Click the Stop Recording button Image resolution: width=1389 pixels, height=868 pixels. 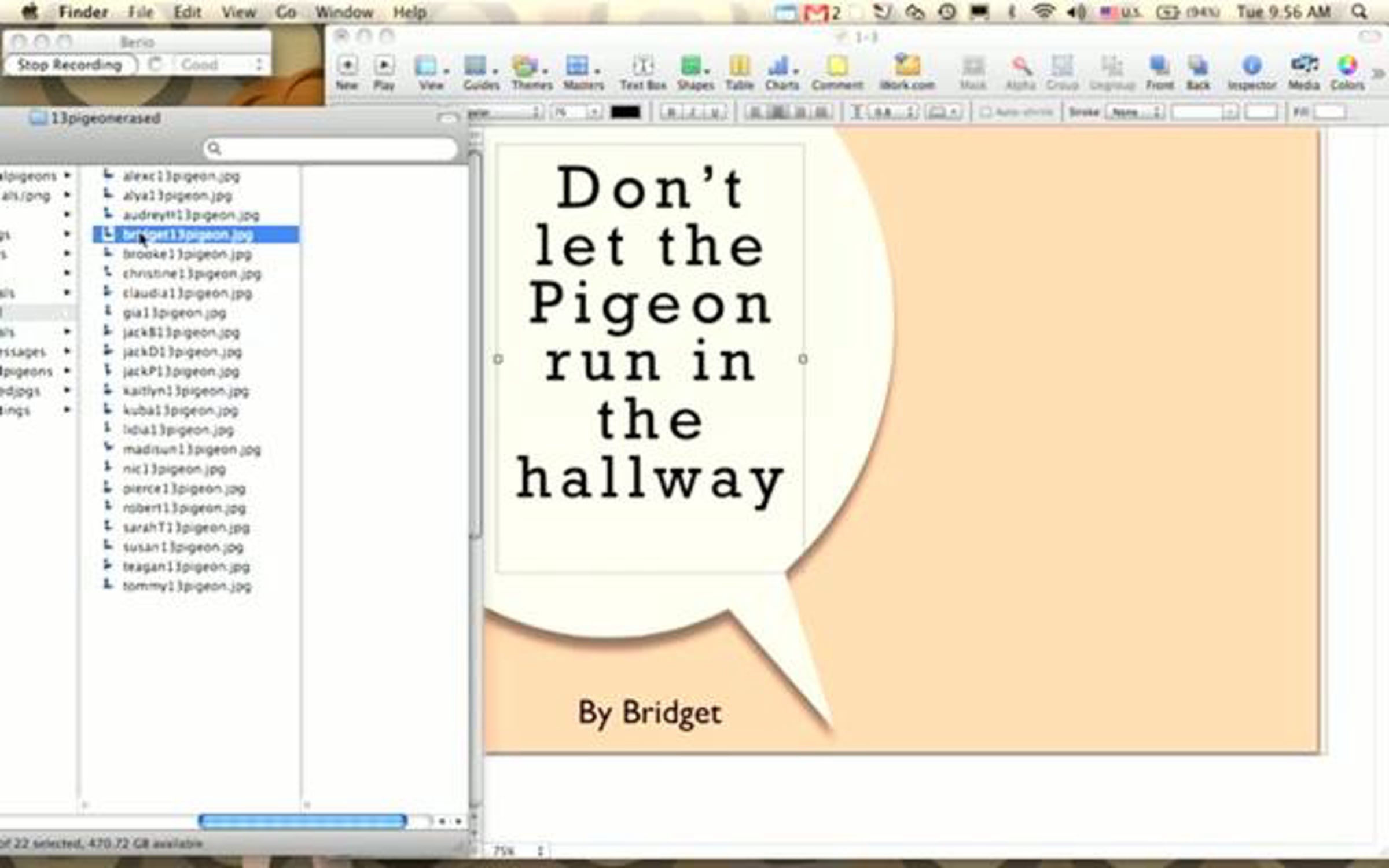(71, 64)
